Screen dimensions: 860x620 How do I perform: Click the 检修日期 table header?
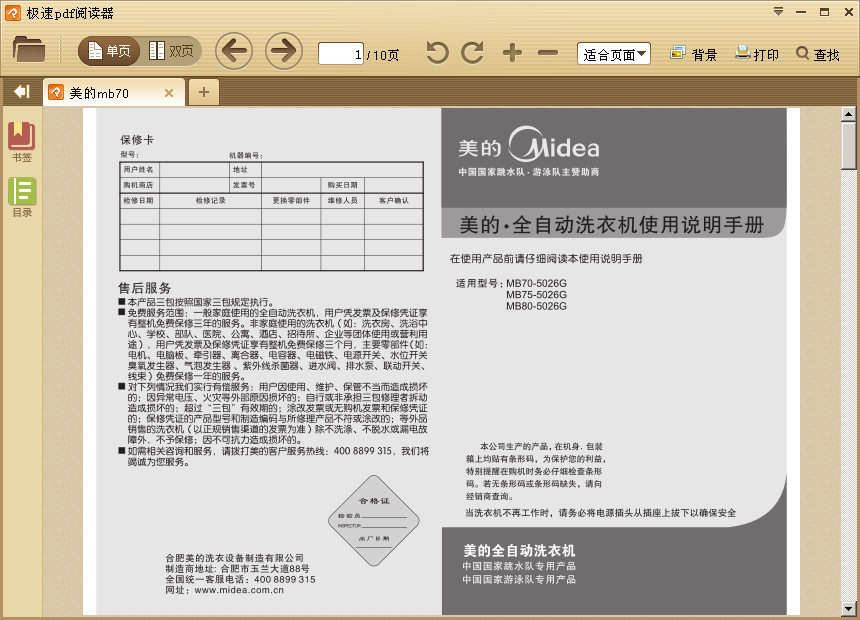pyautogui.click(x=139, y=201)
